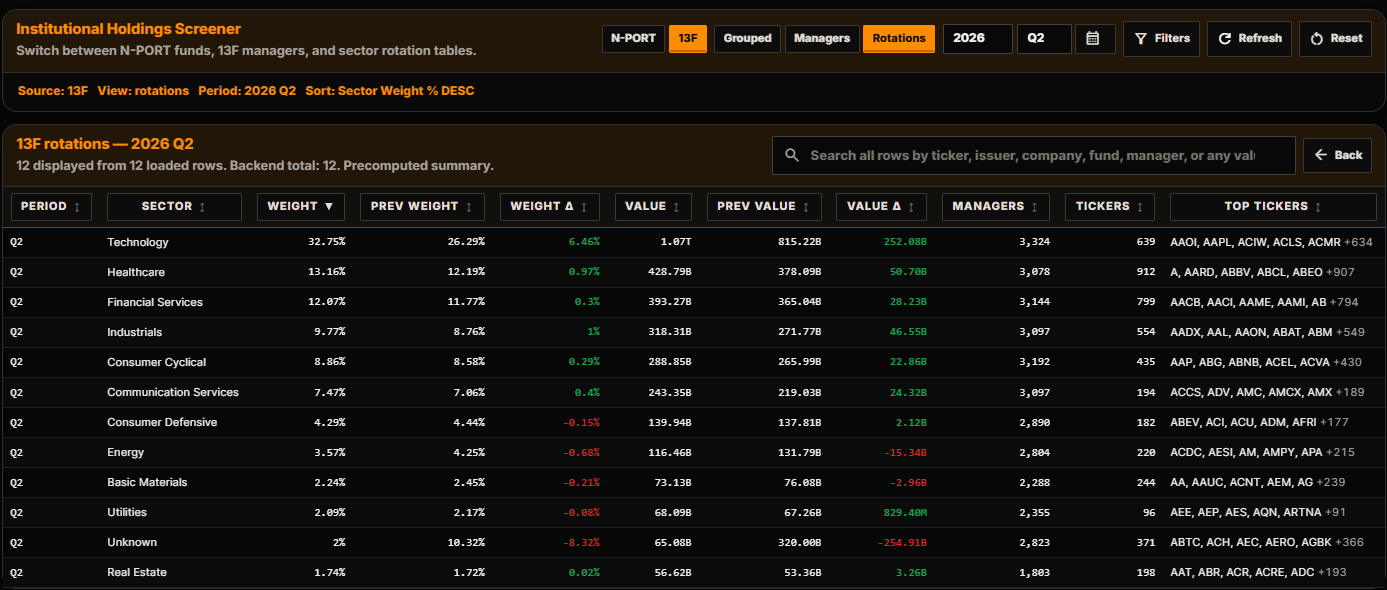1387x590 pixels.
Task: Click the Financial Services sector name
Action: coord(155,302)
